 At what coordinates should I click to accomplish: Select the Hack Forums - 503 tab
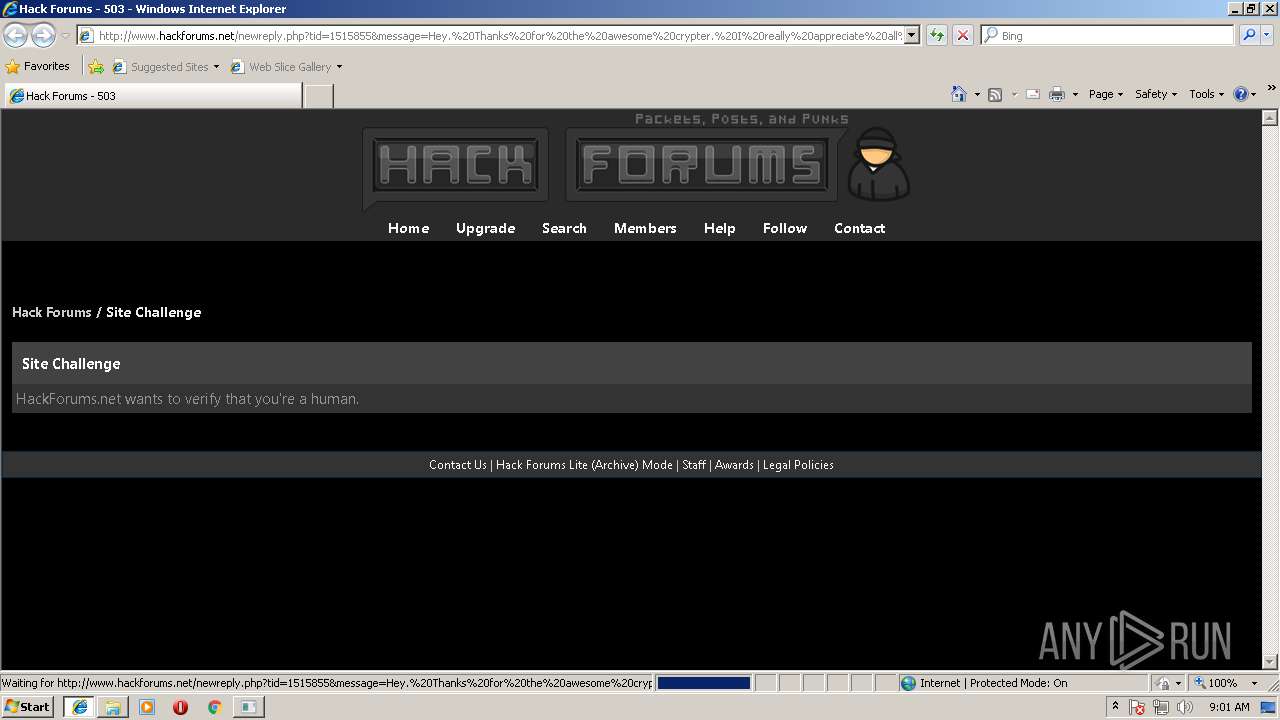click(152, 96)
